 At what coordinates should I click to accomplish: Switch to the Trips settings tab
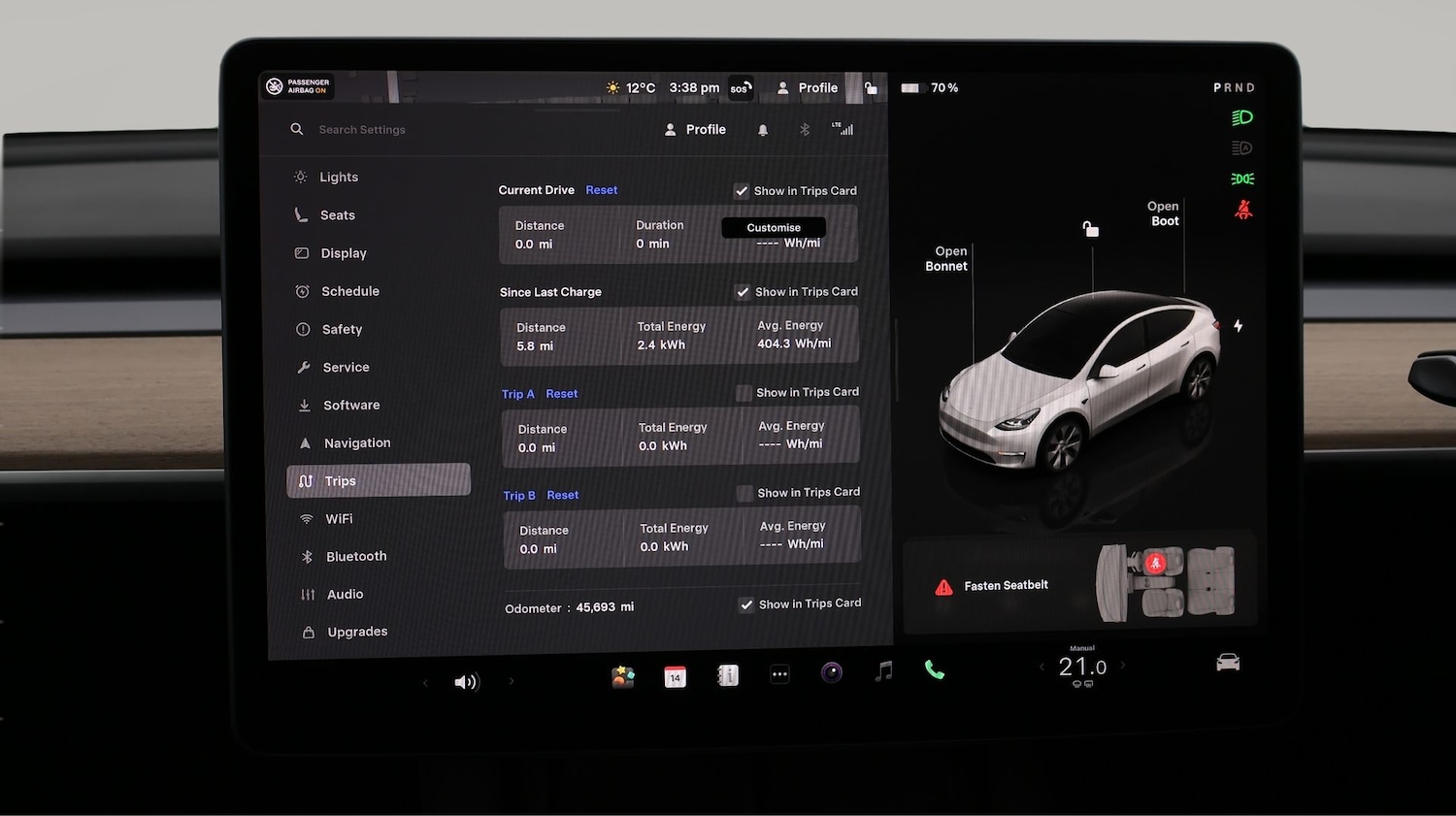[378, 480]
